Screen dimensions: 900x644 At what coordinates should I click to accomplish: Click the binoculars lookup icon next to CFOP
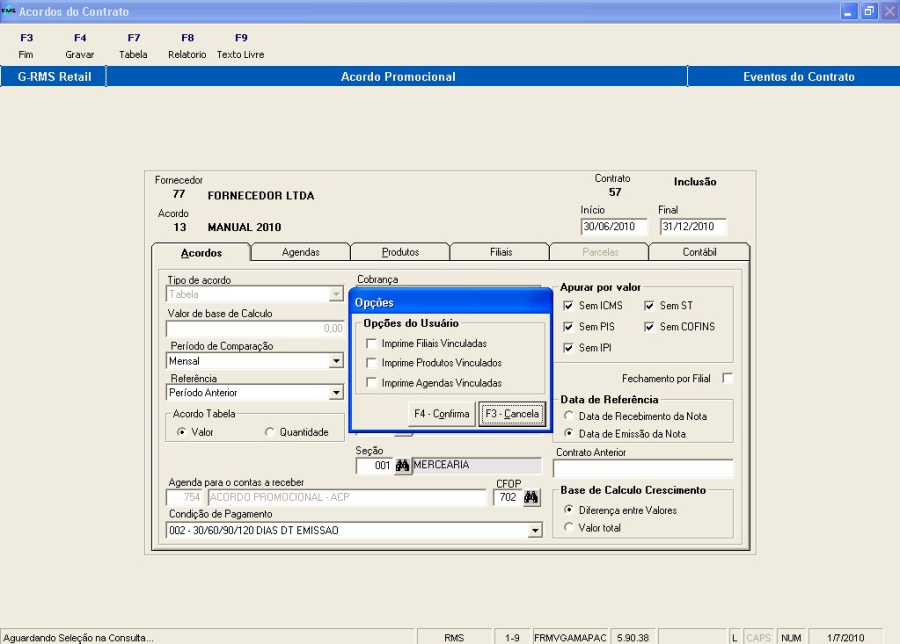531,498
